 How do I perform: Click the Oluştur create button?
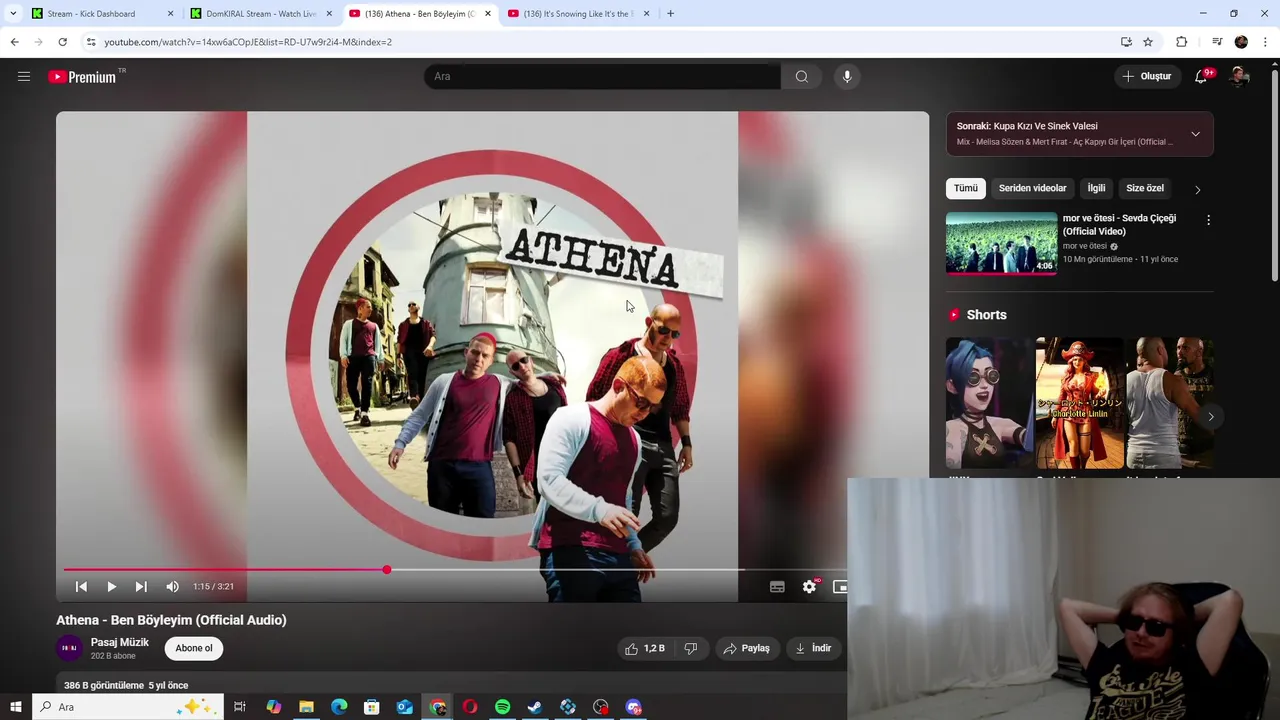click(x=1146, y=76)
